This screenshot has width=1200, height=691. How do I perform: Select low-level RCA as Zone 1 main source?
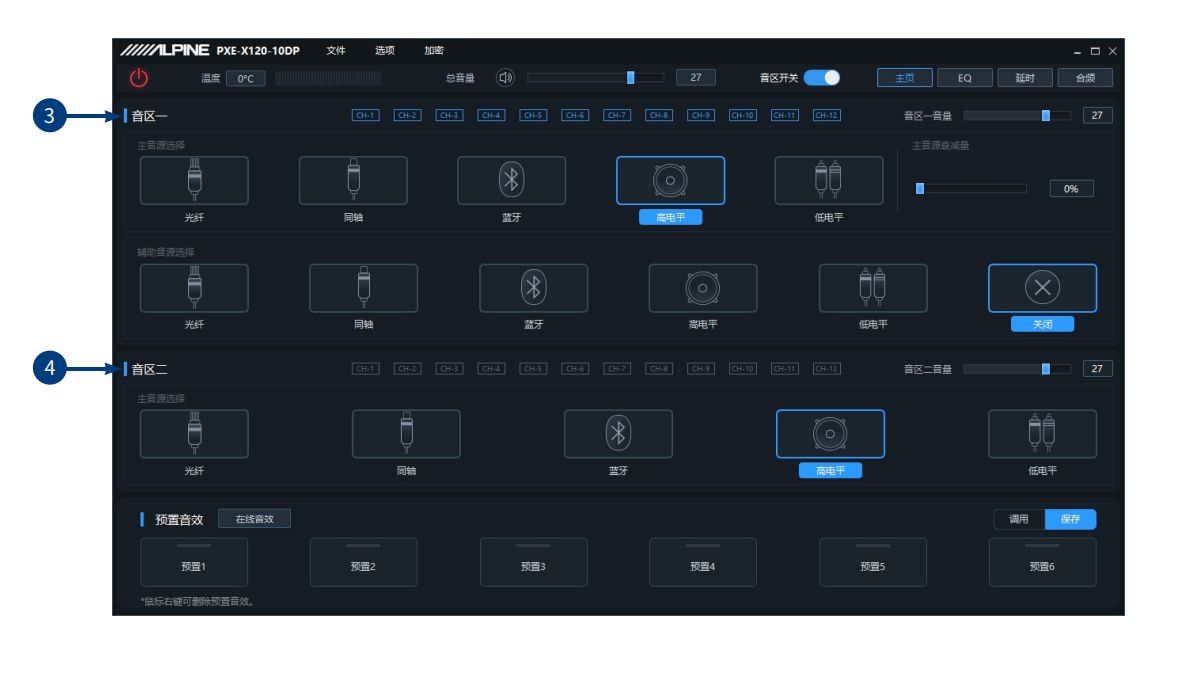(x=829, y=181)
